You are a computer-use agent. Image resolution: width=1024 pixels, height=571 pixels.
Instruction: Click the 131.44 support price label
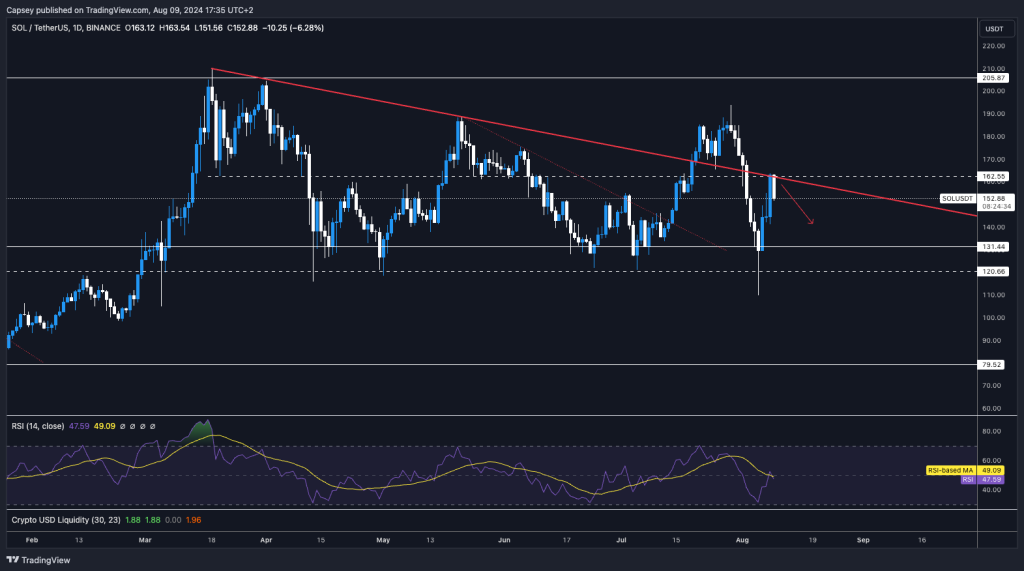(993, 247)
